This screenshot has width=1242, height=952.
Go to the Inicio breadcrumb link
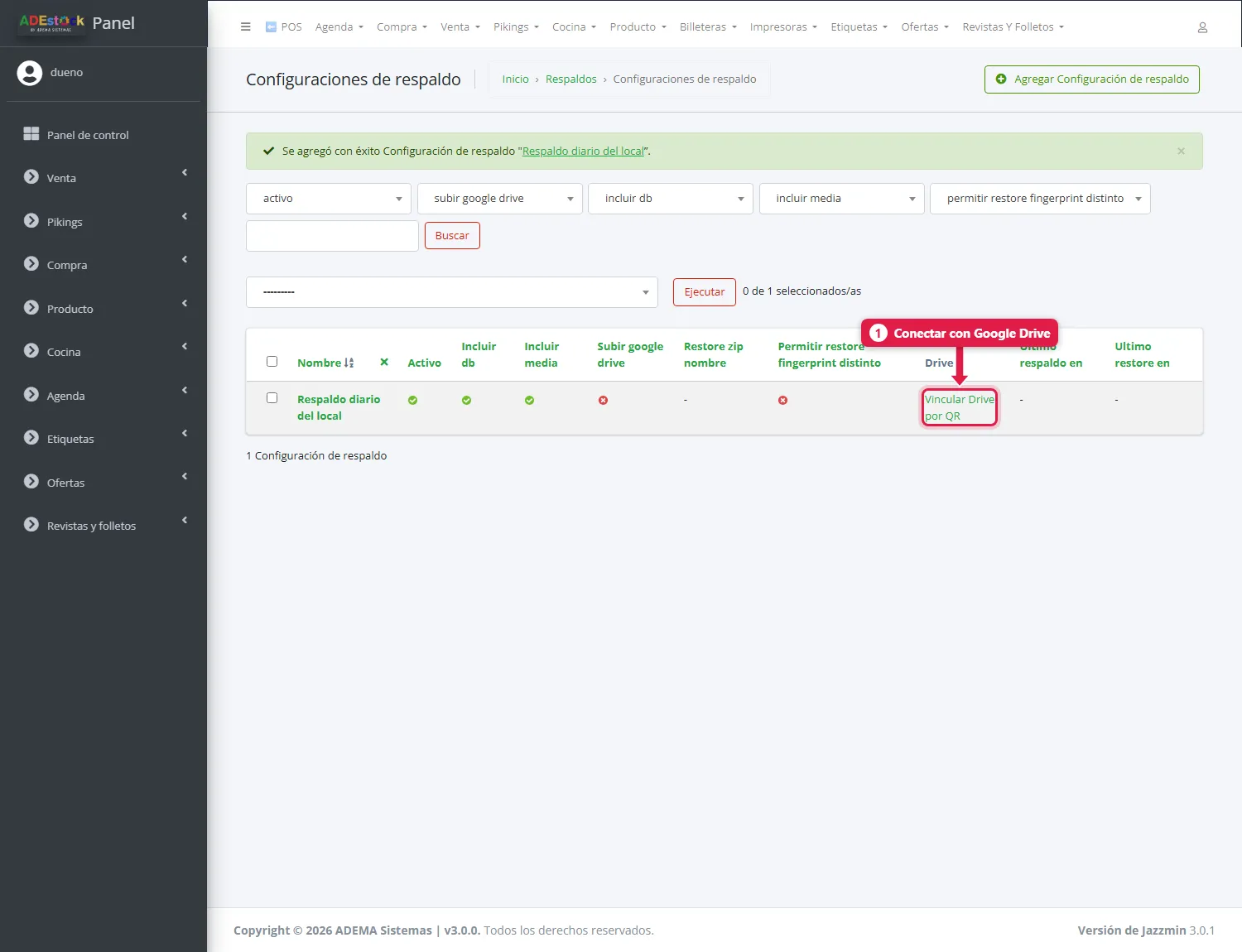pyautogui.click(x=515, y=79)
